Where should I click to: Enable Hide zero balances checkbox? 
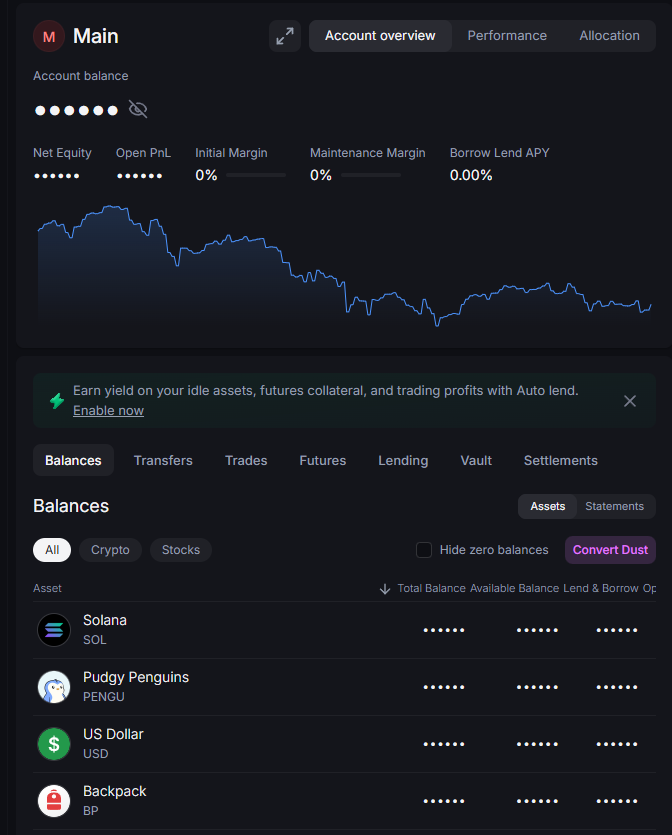tap(424, 550)
